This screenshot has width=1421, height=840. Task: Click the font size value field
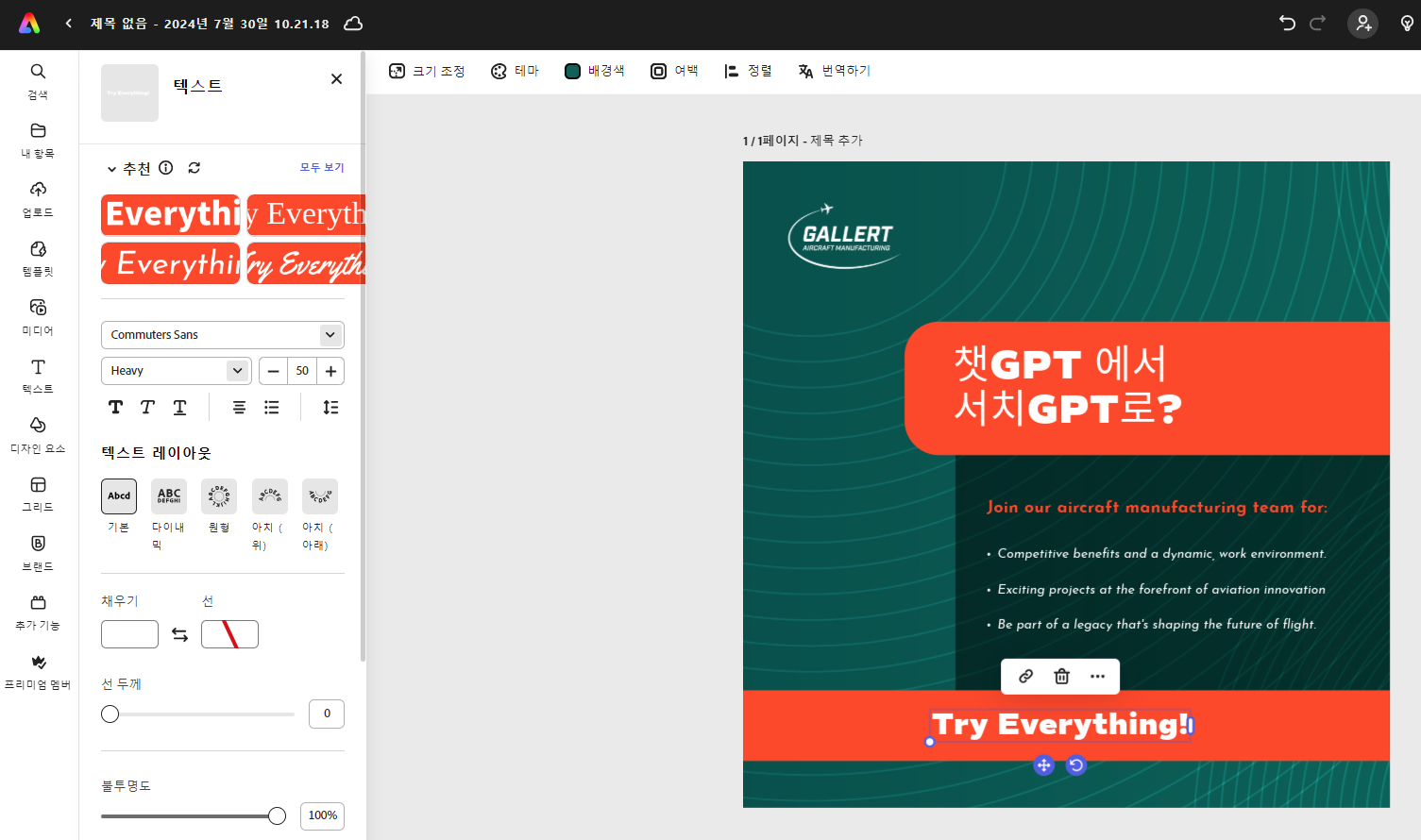click(x=302, y=371)
